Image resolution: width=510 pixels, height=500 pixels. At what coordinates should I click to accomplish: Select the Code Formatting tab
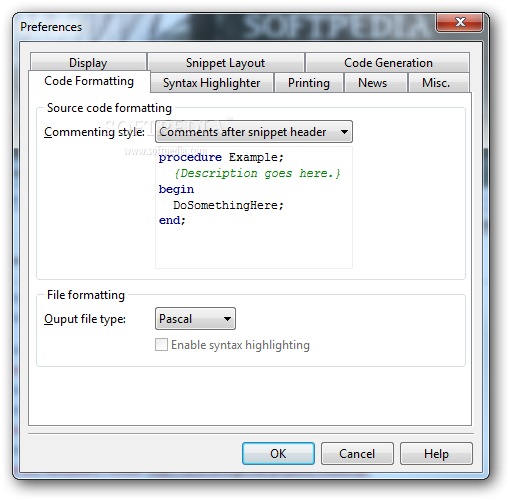89,81
